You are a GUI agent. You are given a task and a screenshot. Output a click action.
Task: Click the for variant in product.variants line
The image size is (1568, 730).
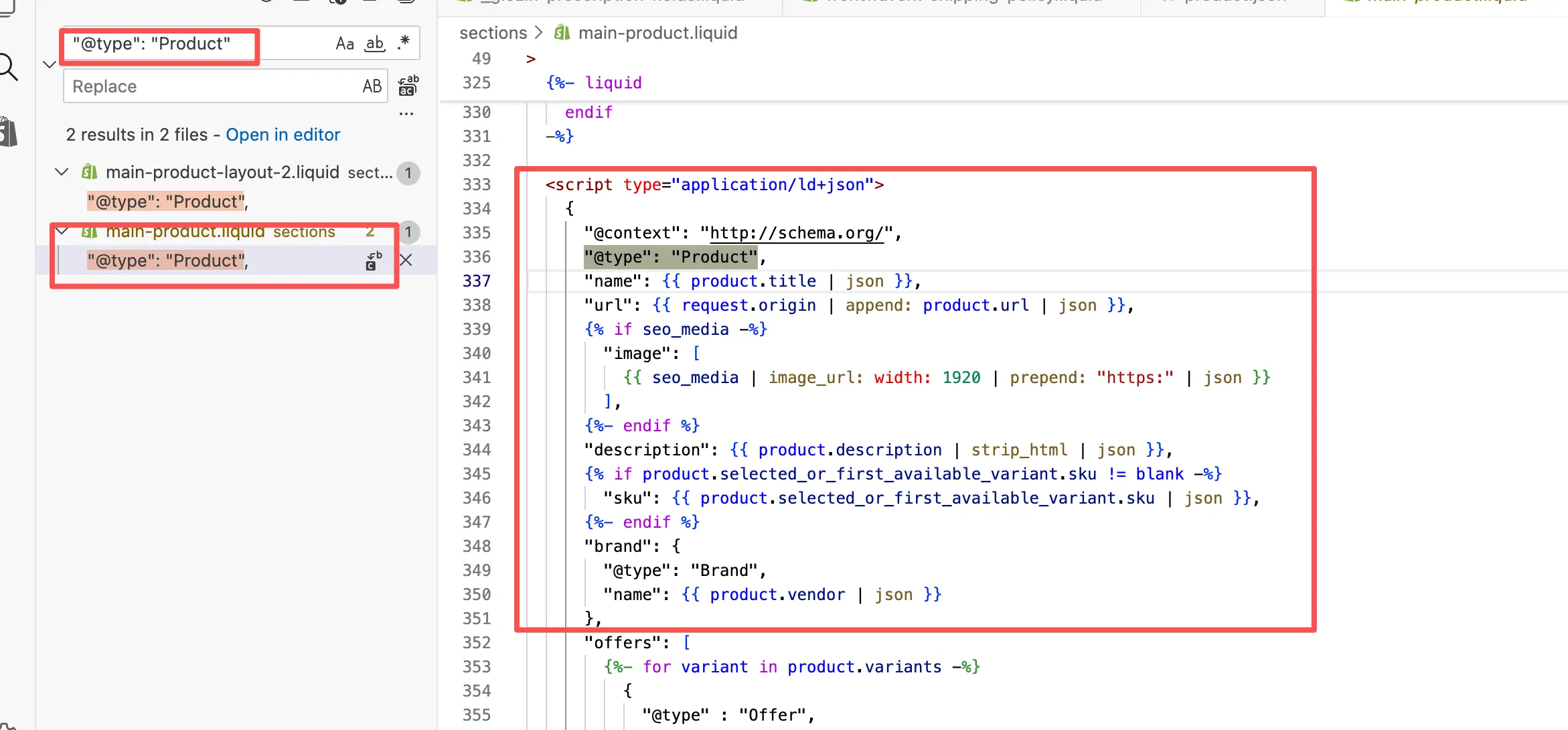(x=791, y=666)
